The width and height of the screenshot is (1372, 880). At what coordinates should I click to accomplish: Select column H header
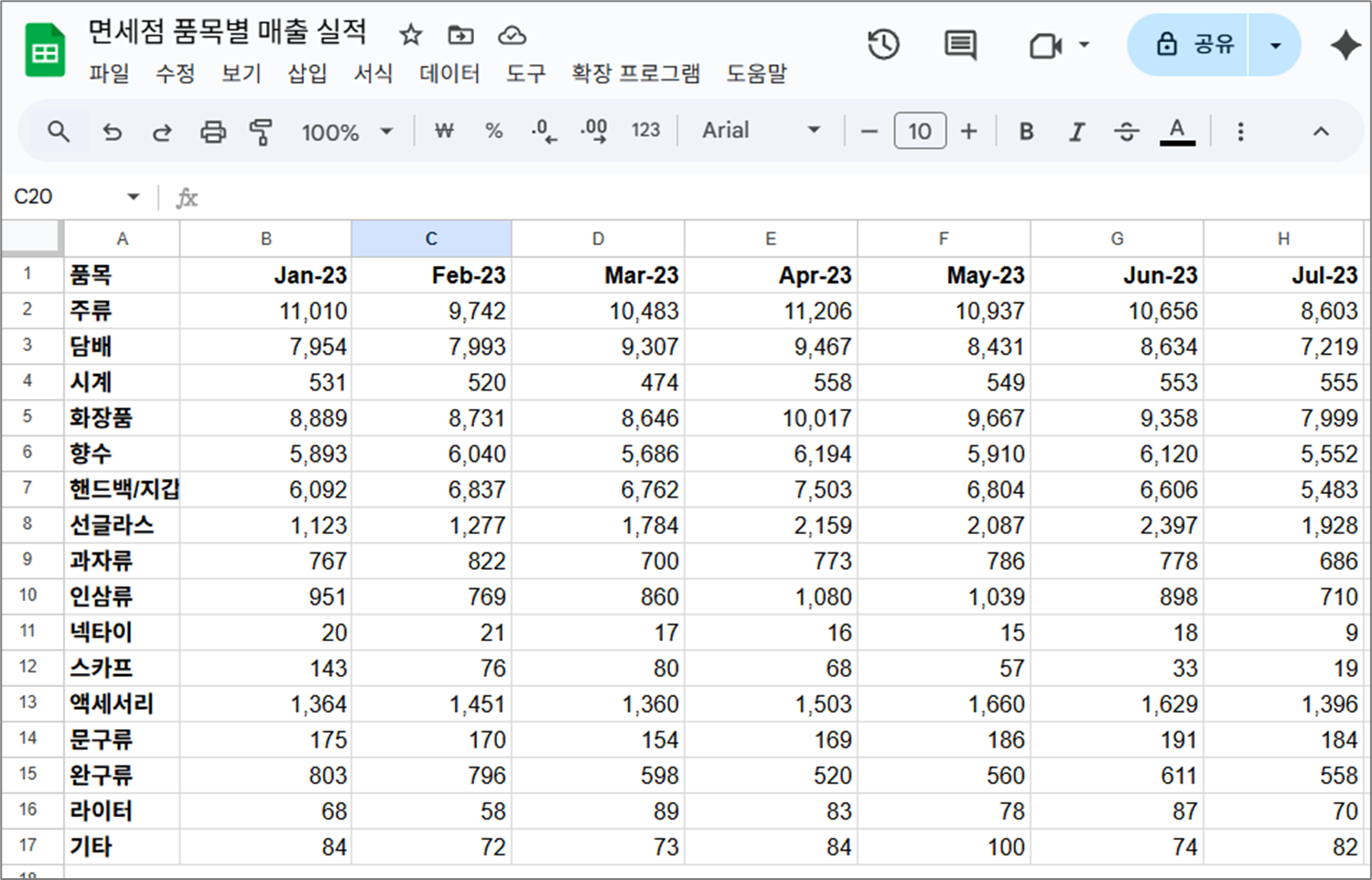(x=1283, y=239)
